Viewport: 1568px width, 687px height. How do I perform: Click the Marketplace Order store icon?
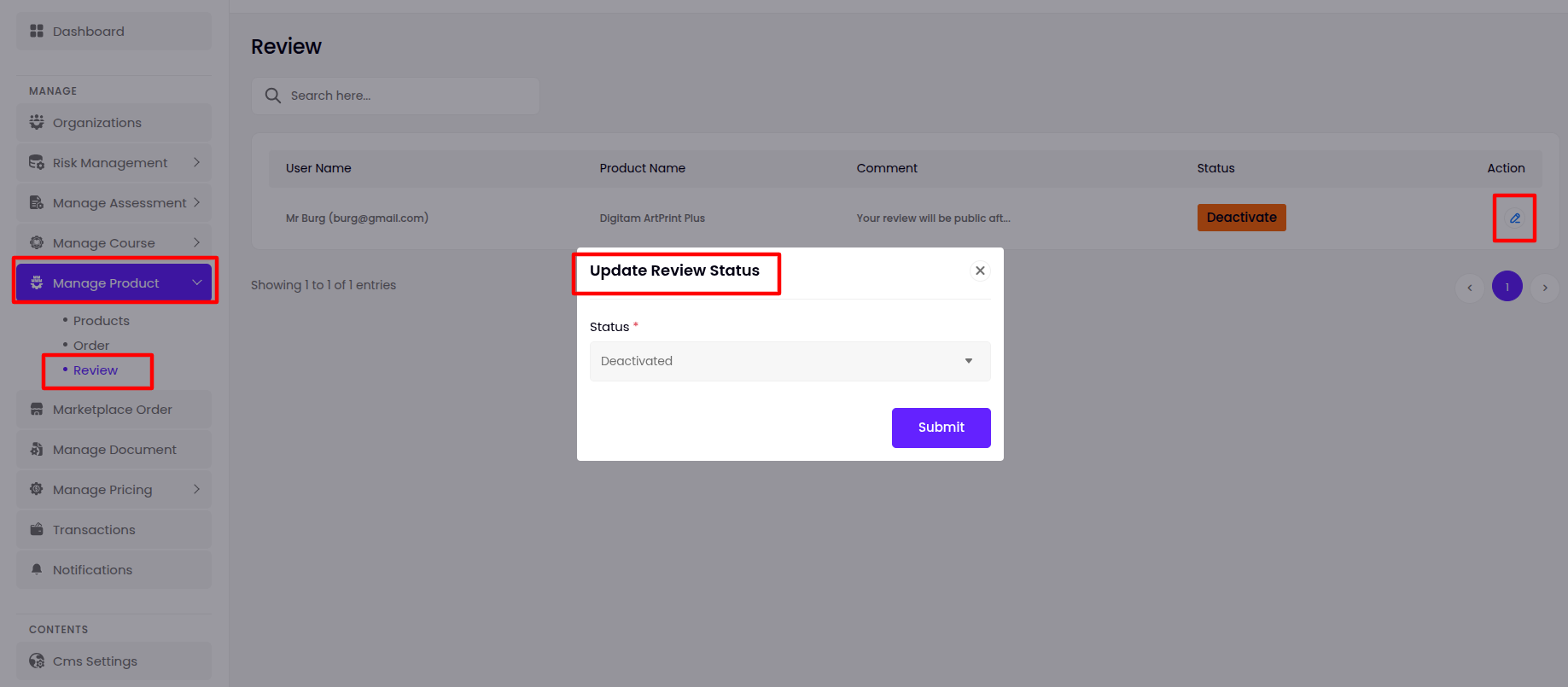tap(37, 410)
